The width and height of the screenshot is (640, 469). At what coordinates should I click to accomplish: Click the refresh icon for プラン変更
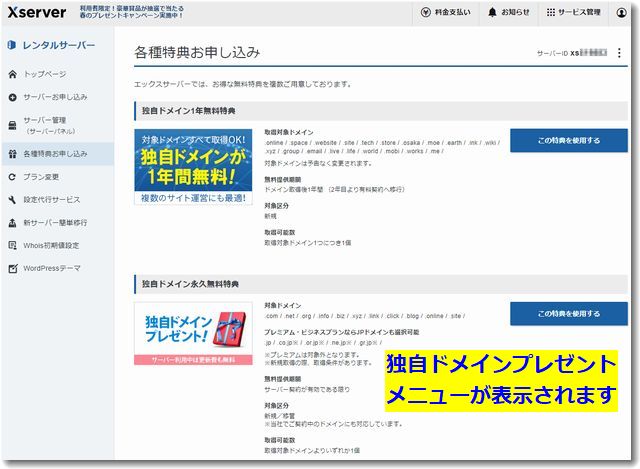click(12, 177)
